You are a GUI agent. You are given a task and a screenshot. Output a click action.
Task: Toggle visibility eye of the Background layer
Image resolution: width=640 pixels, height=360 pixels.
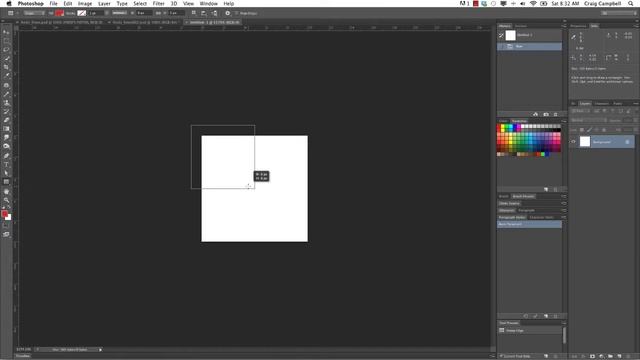pos(573,142)
